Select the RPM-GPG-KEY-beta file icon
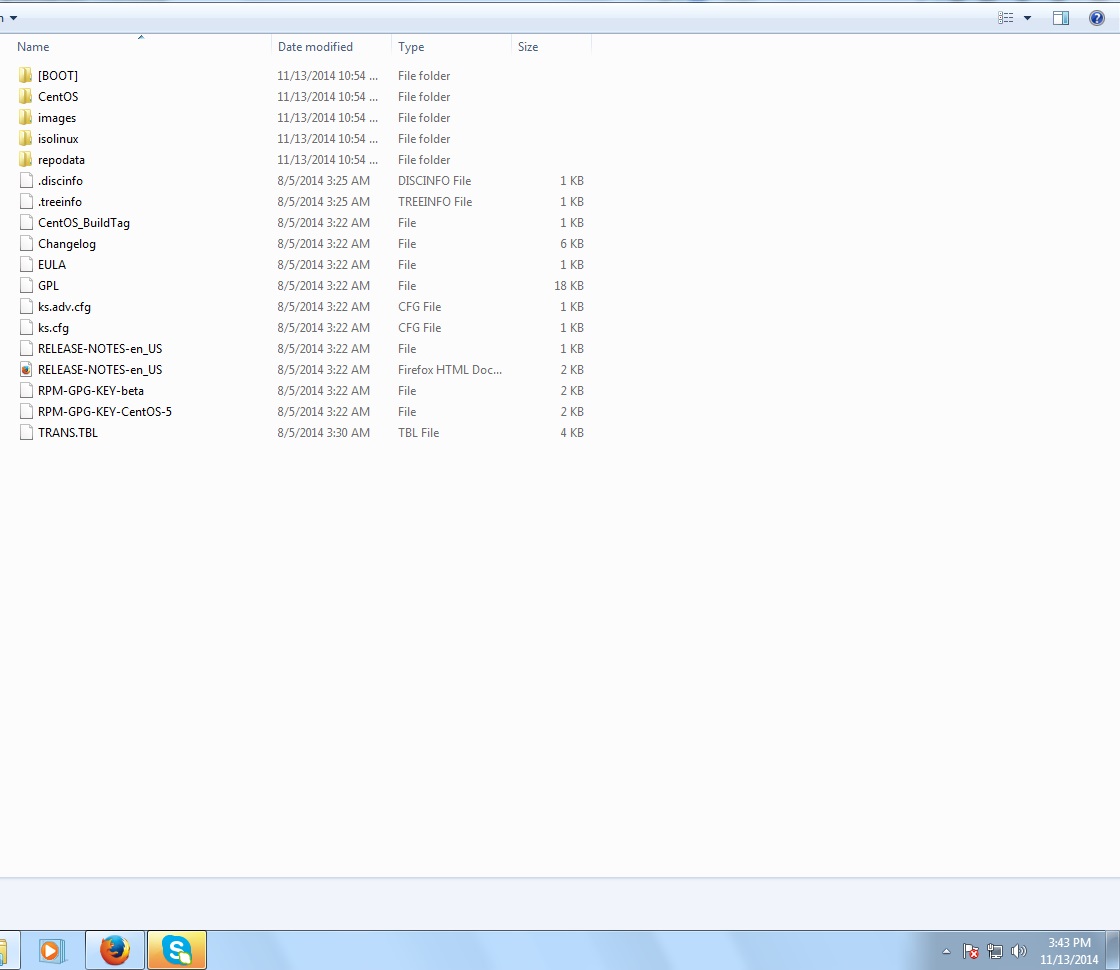 point(26,390)
